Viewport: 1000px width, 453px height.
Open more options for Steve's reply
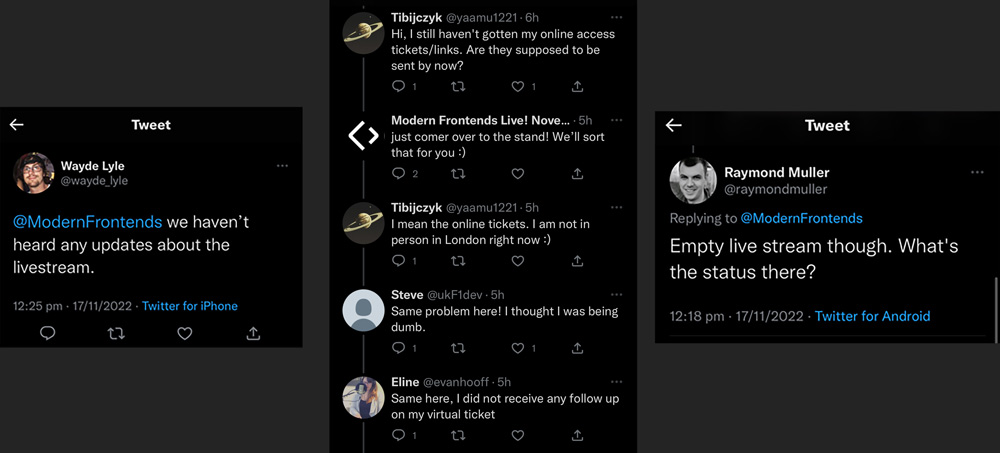pyautogui.click(x=616, y=295)
